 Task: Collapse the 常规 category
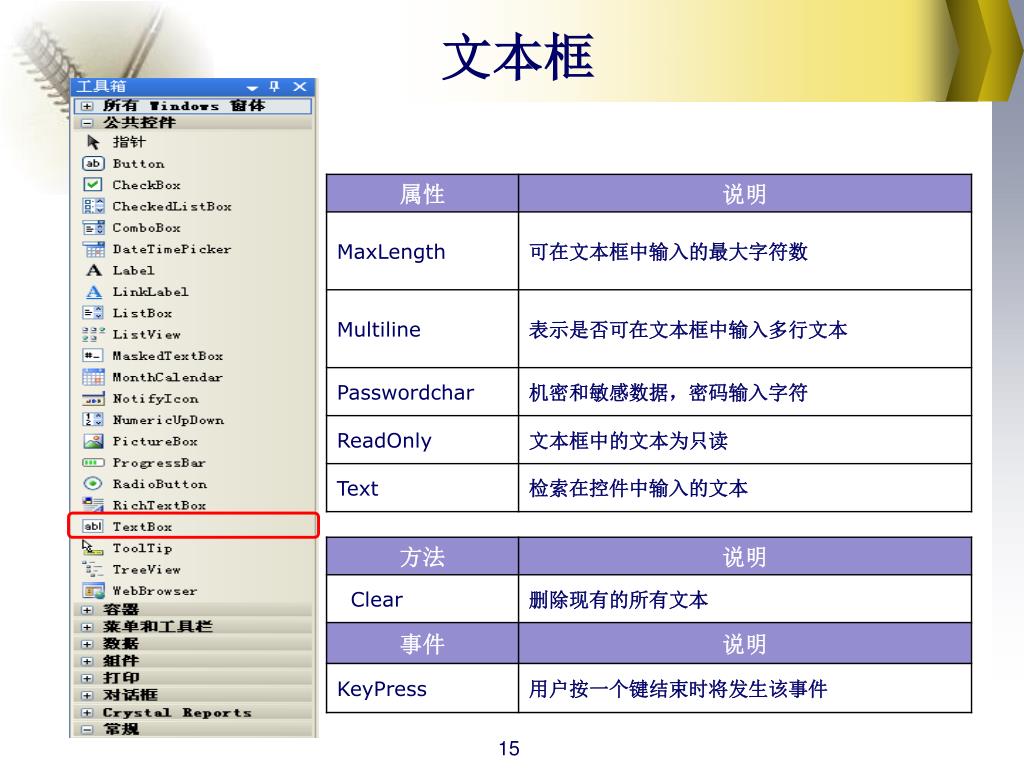(87, 729)
